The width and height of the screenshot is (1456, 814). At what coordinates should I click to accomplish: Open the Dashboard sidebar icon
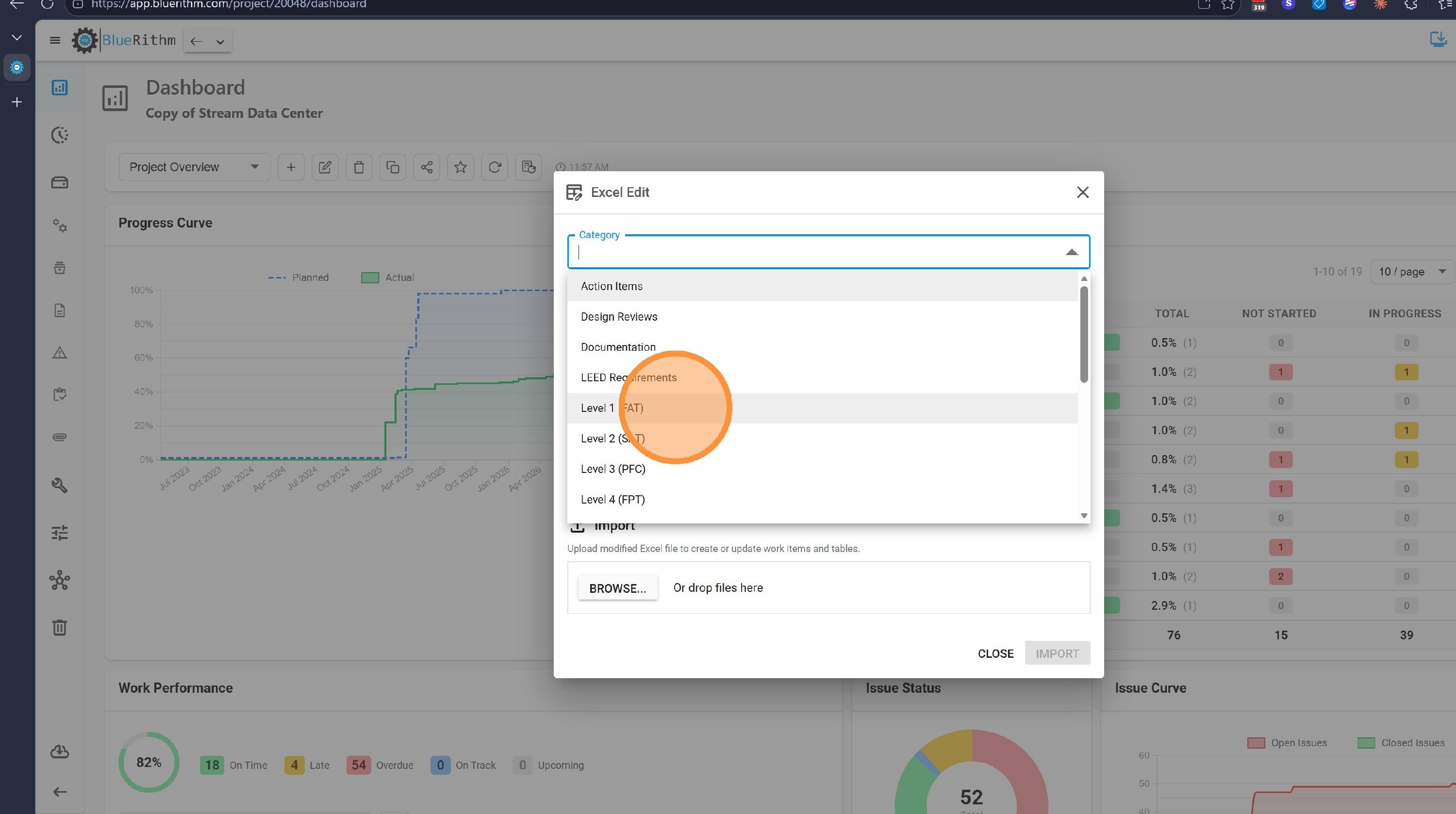(x=59, y=87)
